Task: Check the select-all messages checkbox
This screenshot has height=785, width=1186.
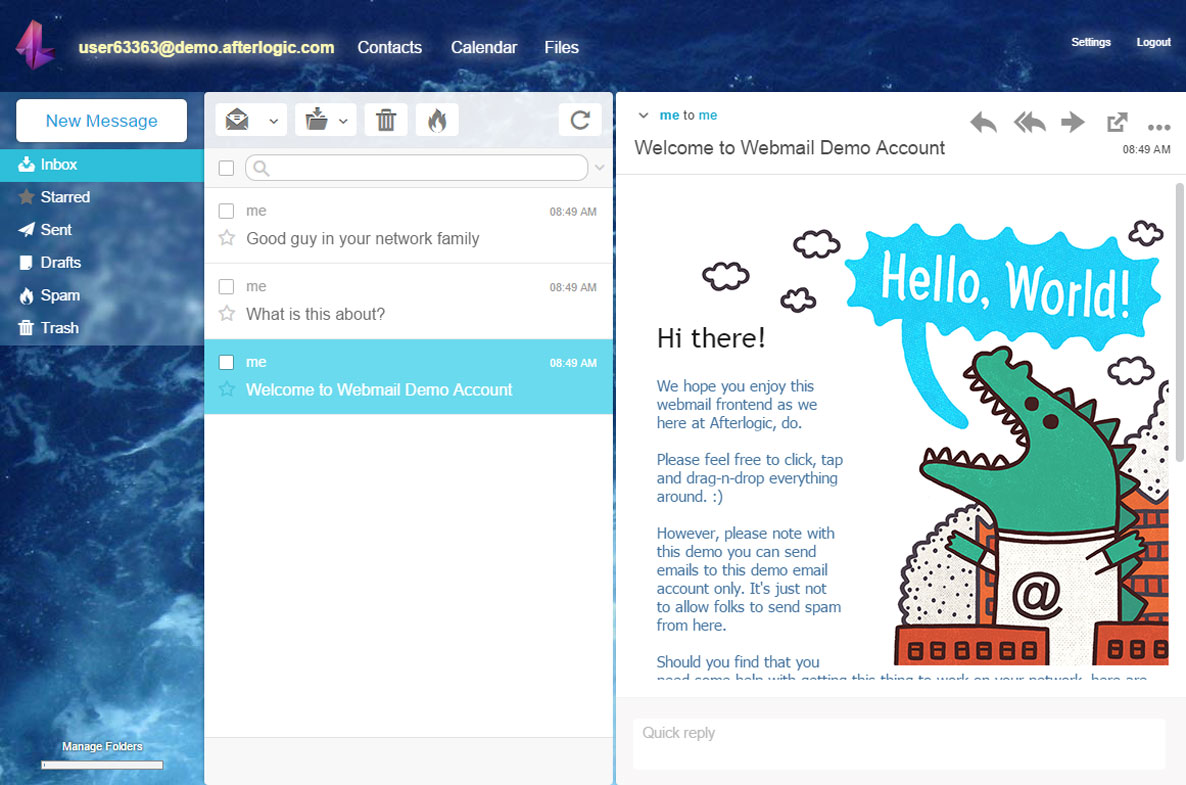Action: coord(227,168)
